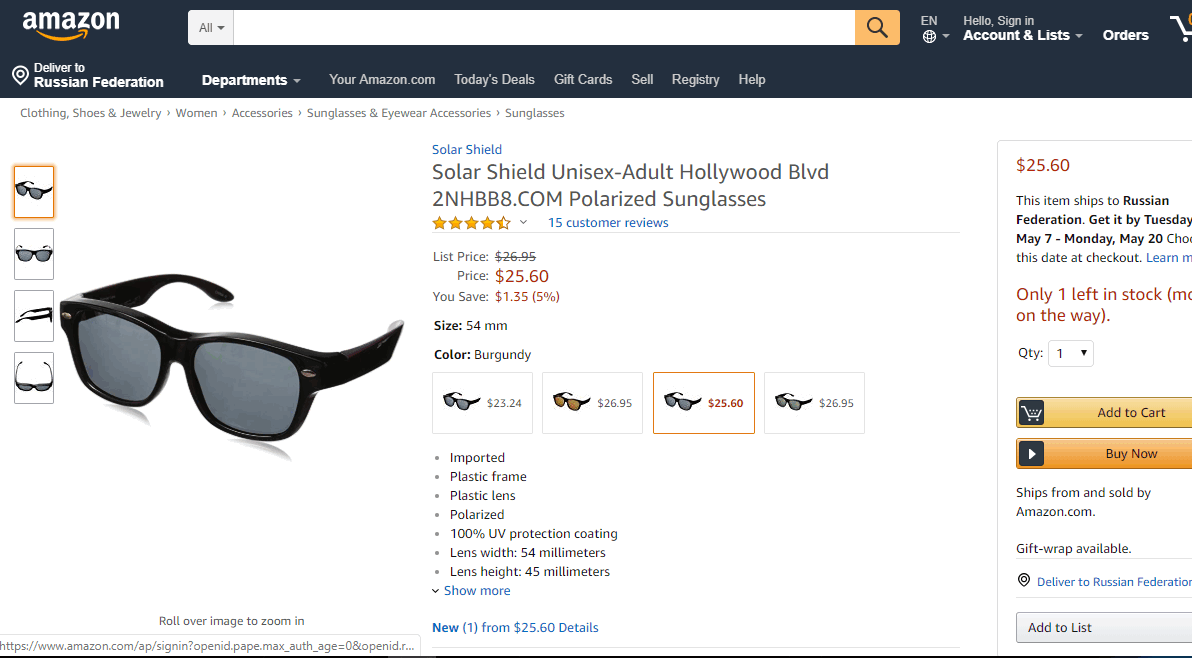Open the All search category dropdown
The image size is (1192, 658).
point(211,28)
